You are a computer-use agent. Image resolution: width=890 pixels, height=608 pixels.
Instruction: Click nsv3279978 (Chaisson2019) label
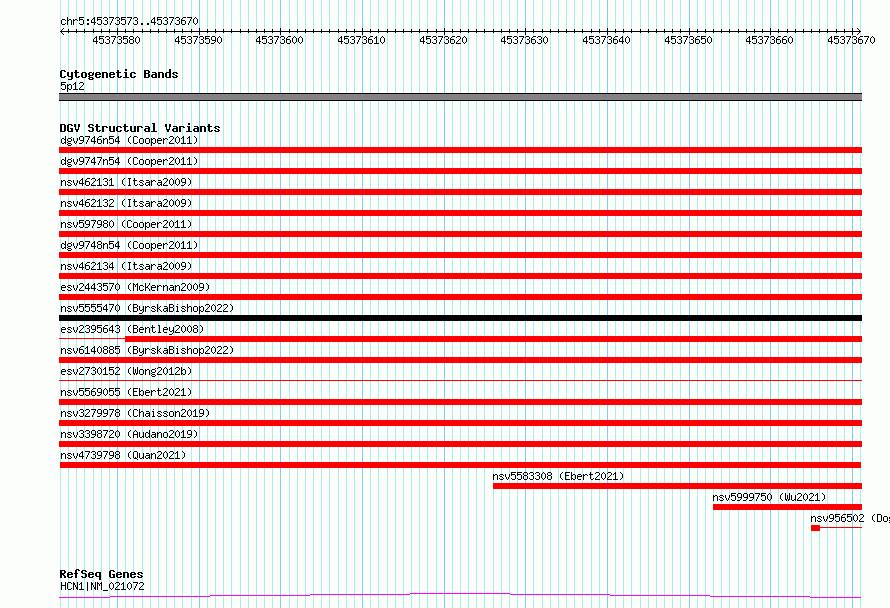point(135,413)
